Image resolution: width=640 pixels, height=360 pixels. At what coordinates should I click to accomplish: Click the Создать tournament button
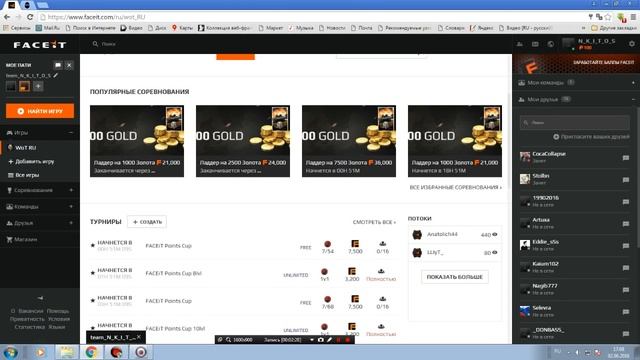(147, 222)
